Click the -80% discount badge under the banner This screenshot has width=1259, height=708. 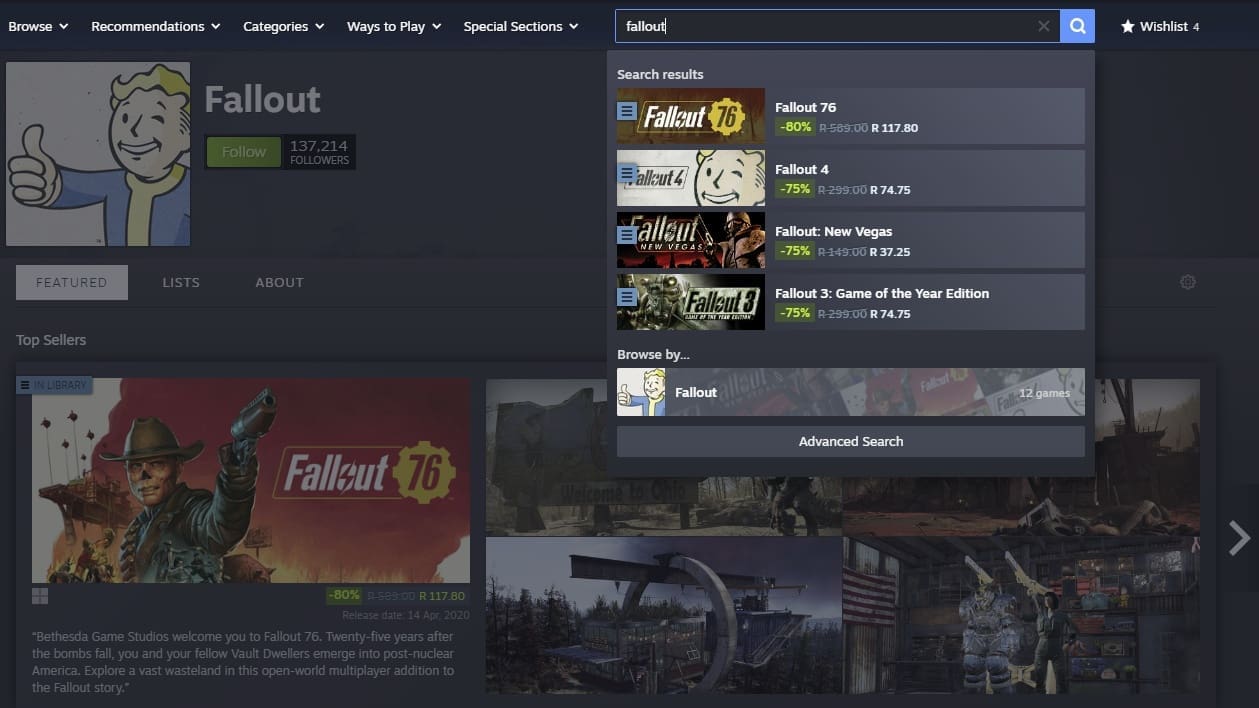coord(343,595)
